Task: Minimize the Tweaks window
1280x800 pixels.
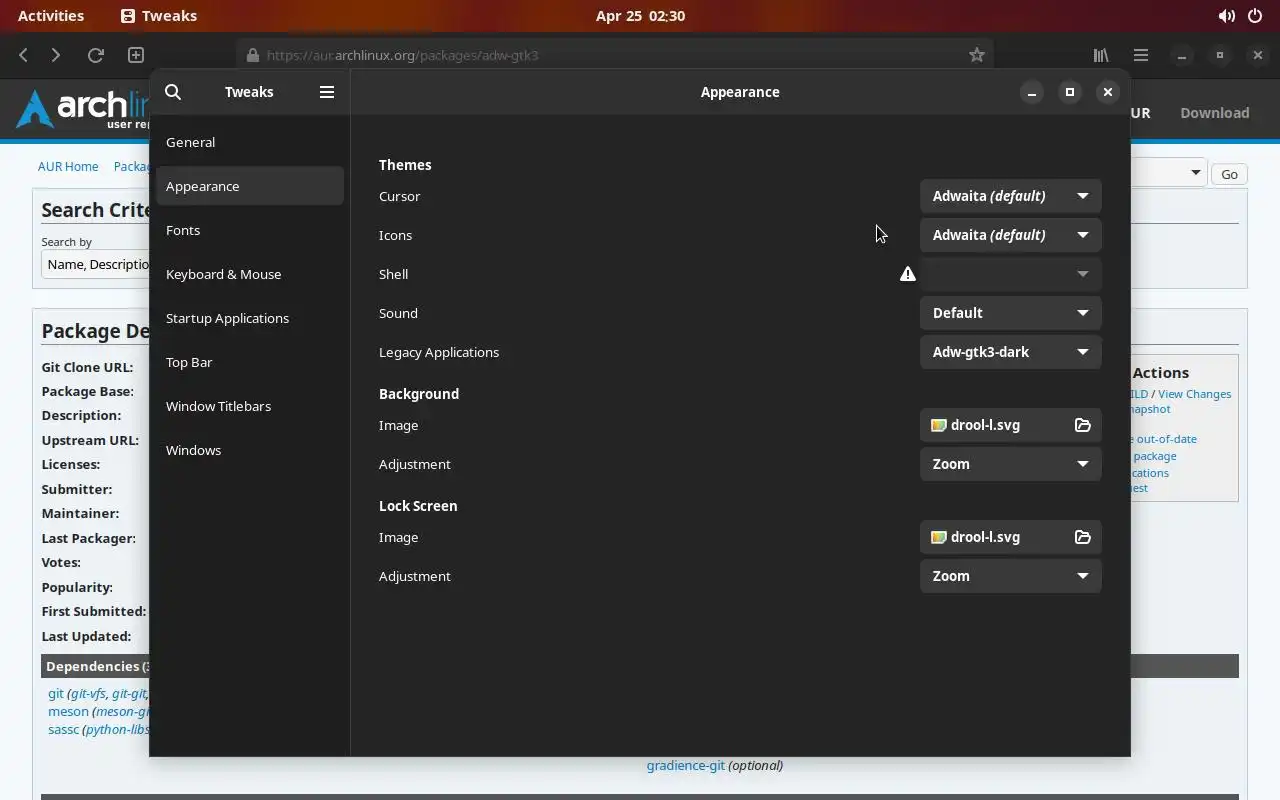Action: tap(1031, 92)
